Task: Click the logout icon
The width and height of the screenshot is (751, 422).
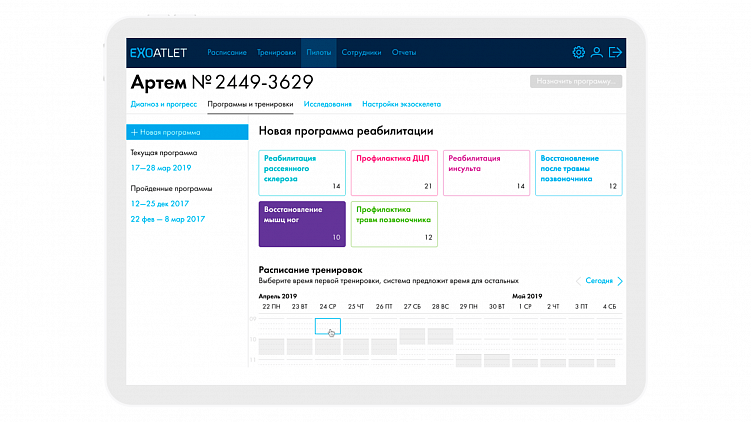Action: click(615, 52)
